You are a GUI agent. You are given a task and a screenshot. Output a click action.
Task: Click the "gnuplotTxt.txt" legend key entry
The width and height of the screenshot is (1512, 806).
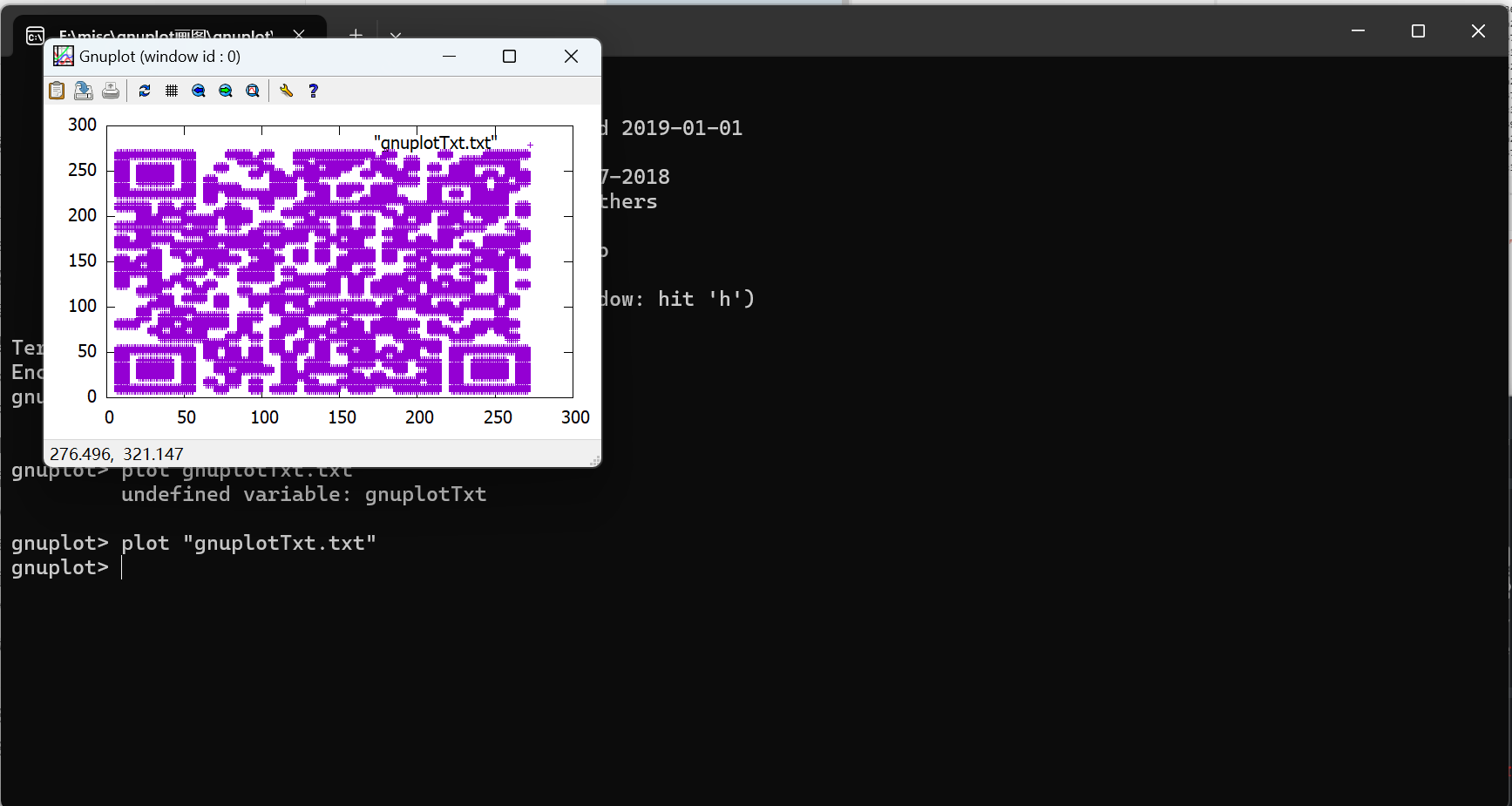[435, 142]
